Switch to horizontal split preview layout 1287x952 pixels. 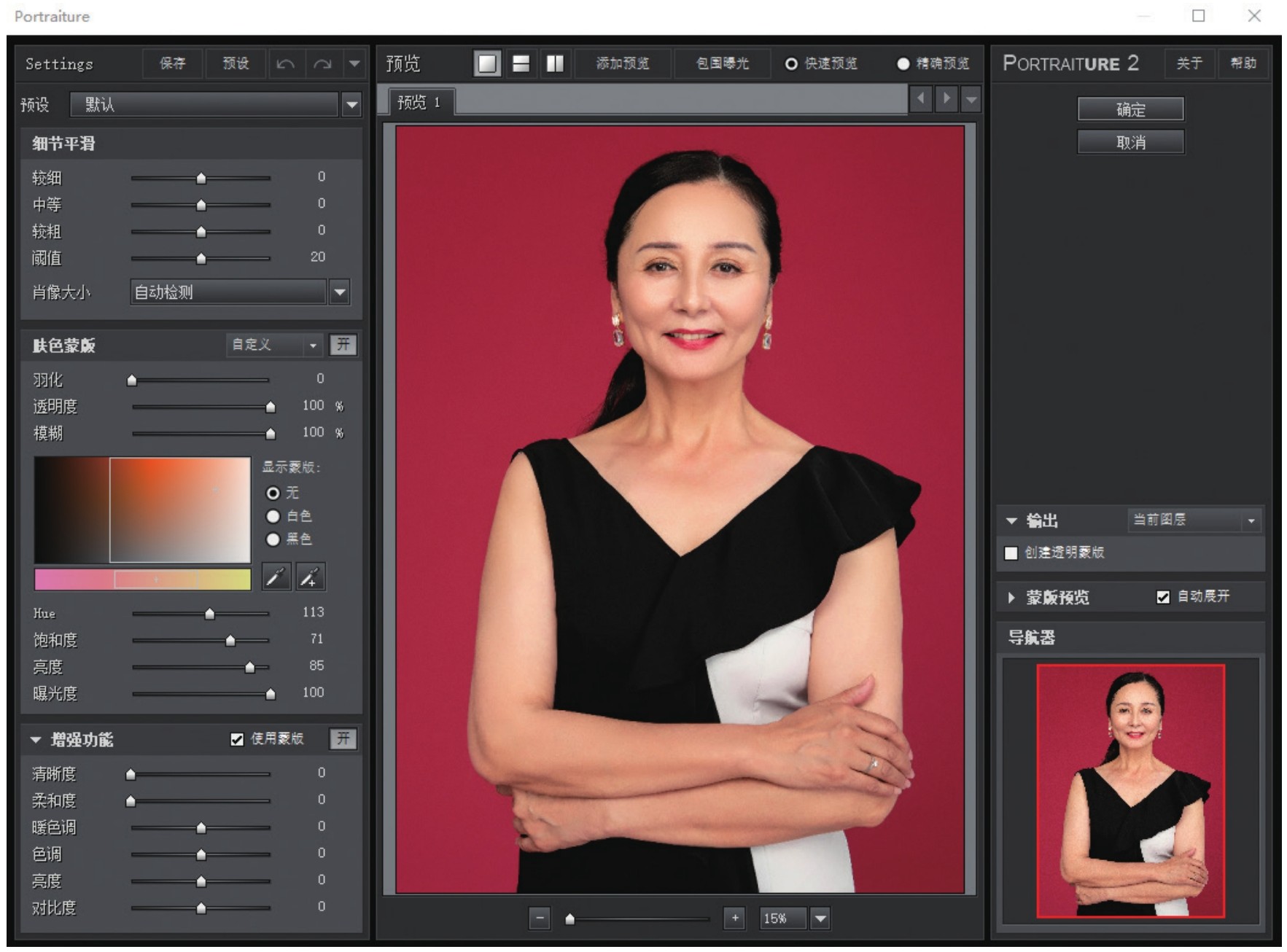pos(521,64)
